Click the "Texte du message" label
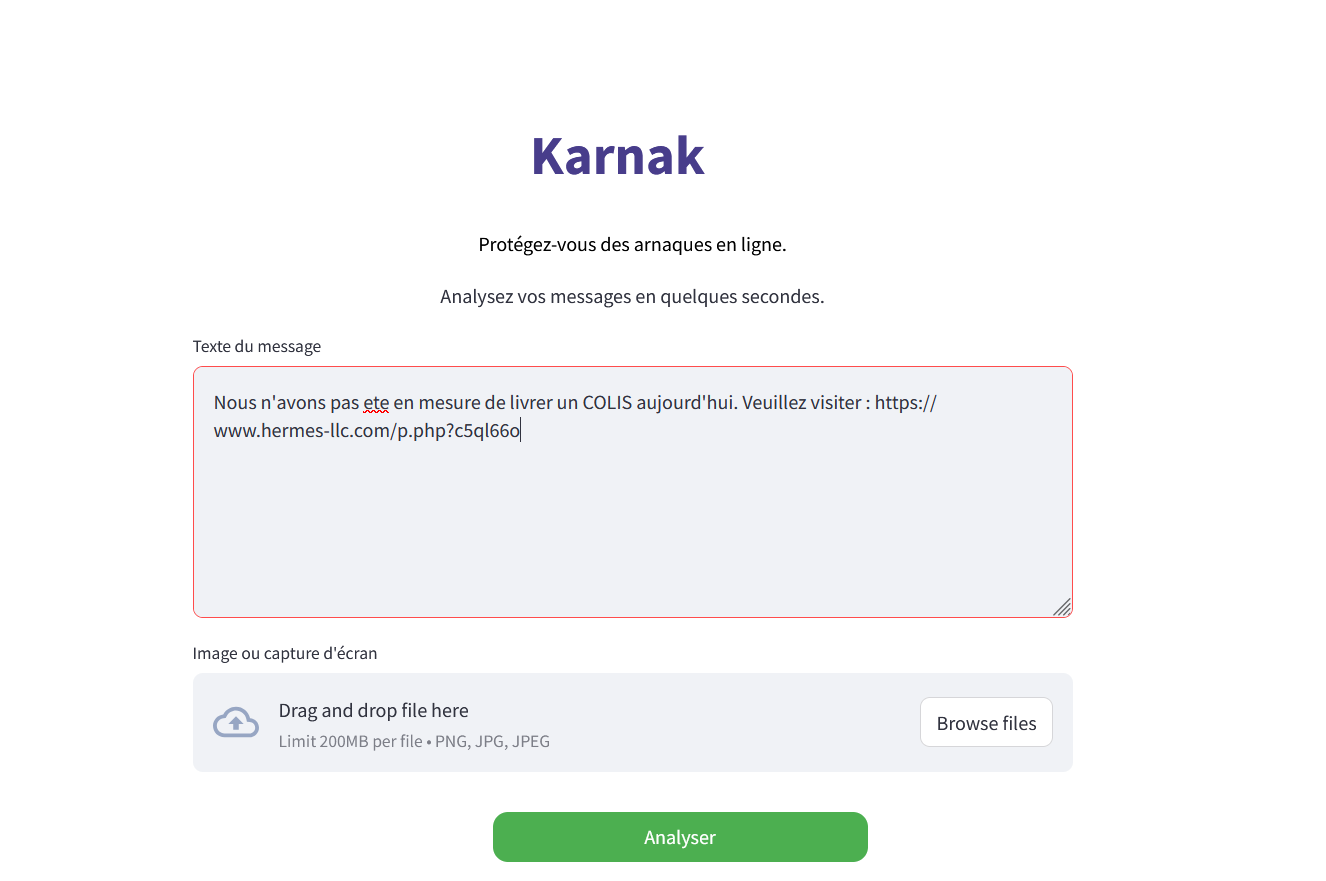 pos(257,346)
